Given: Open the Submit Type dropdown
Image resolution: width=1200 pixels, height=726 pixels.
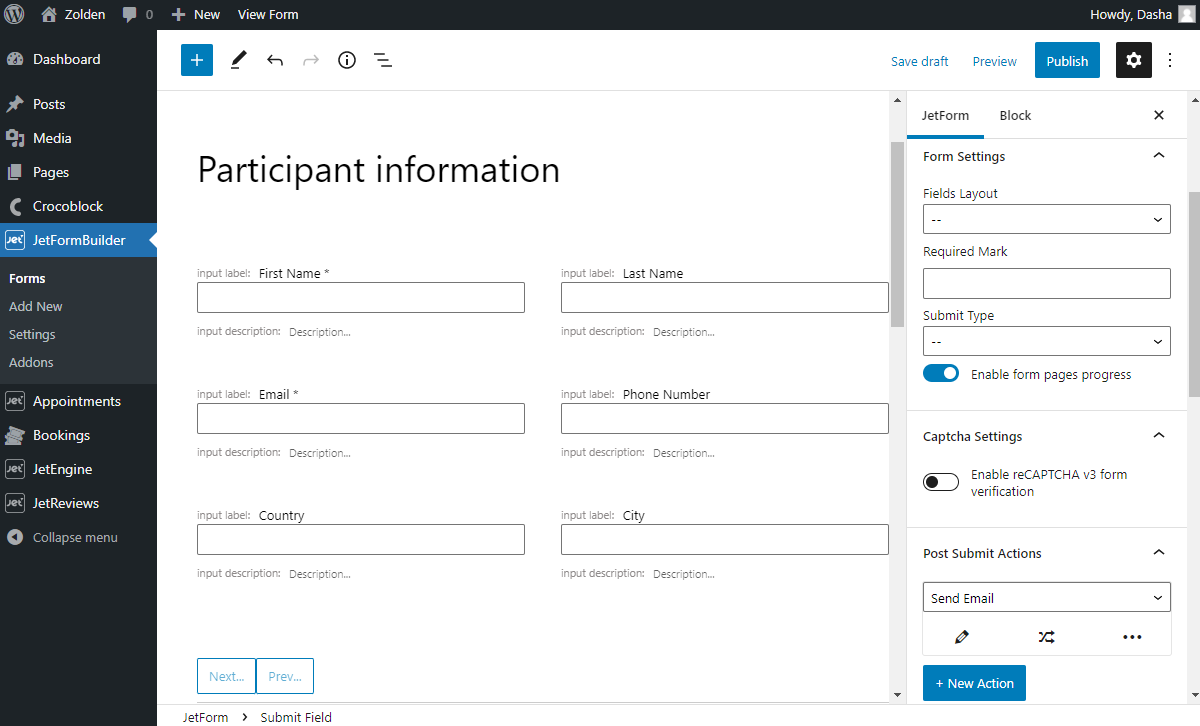Looking at the screenshot, I should tap(1046, 341).
